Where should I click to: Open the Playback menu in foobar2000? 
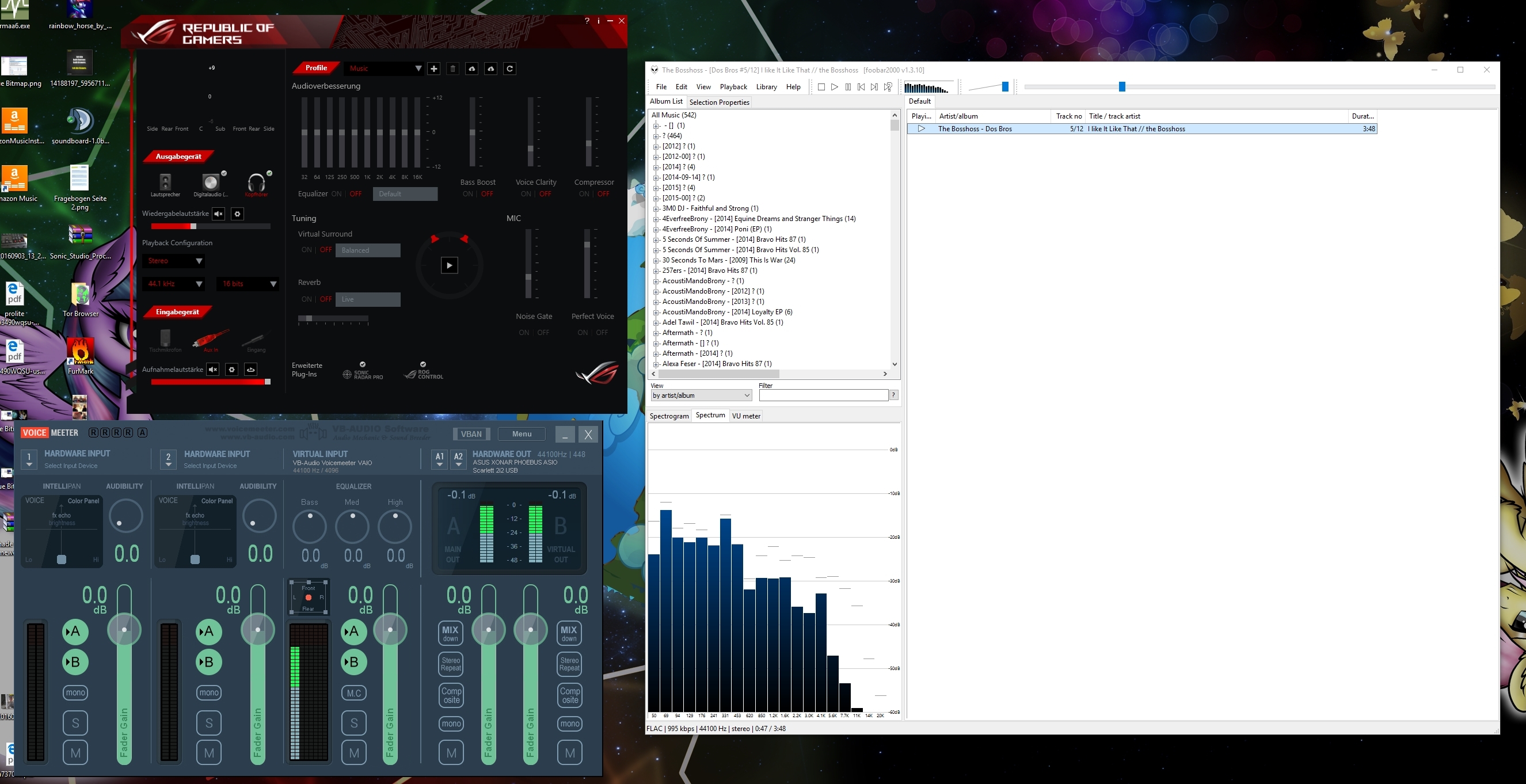coord(733,87)
